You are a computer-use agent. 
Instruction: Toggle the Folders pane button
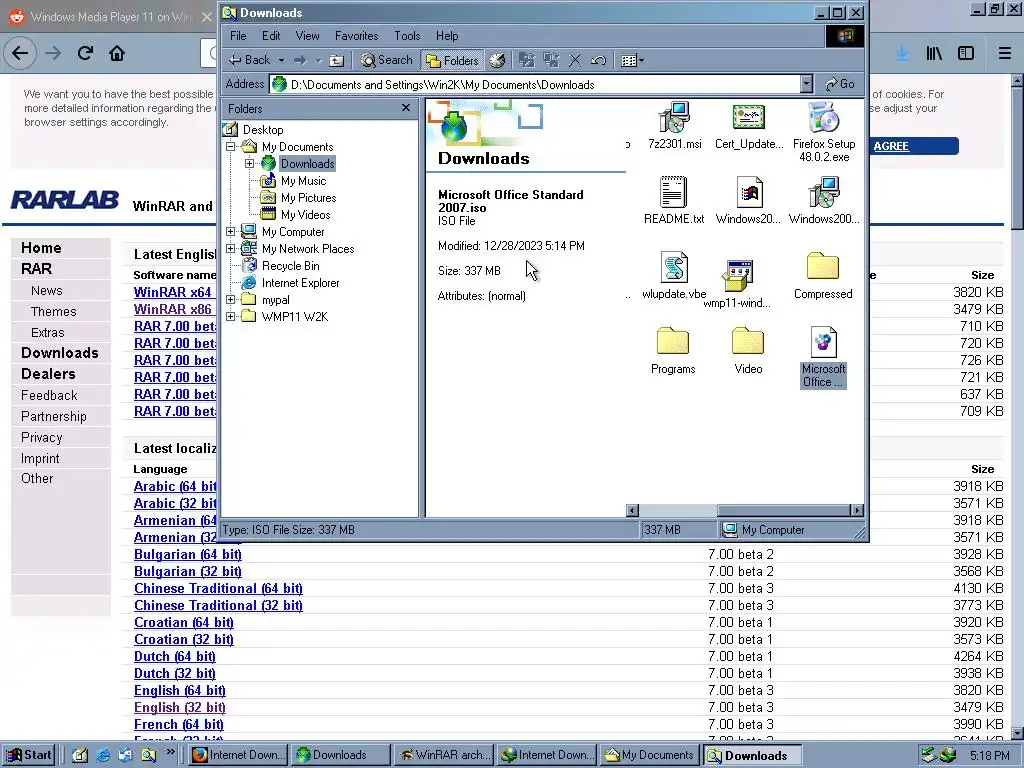(x=453, y=61)
